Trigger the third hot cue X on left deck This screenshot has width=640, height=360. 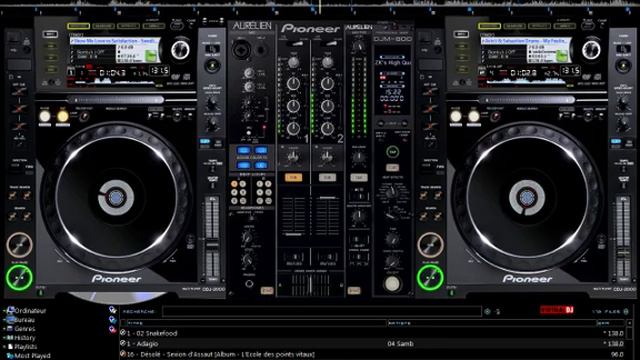click(19, 127)
